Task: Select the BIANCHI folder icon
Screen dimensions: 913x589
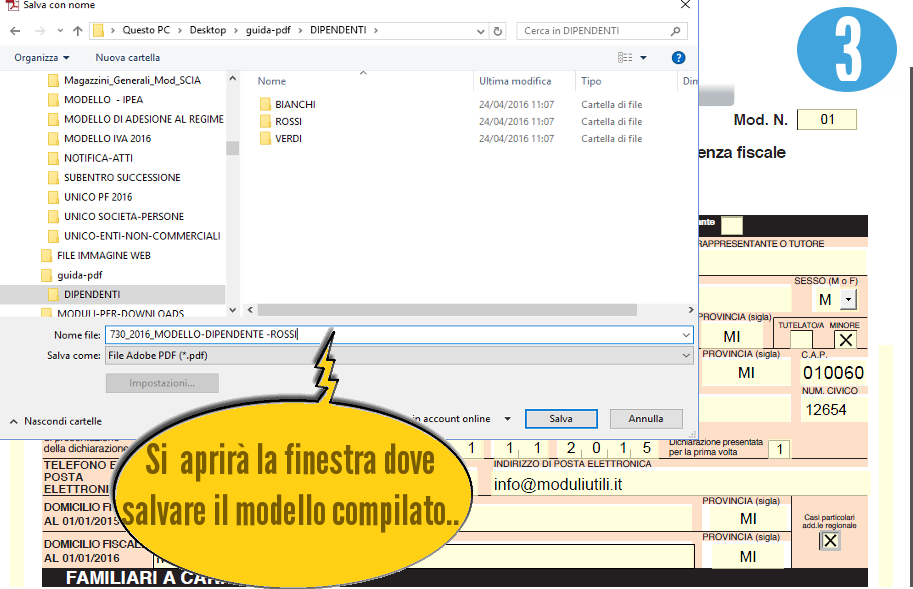Action: point(265,104)
